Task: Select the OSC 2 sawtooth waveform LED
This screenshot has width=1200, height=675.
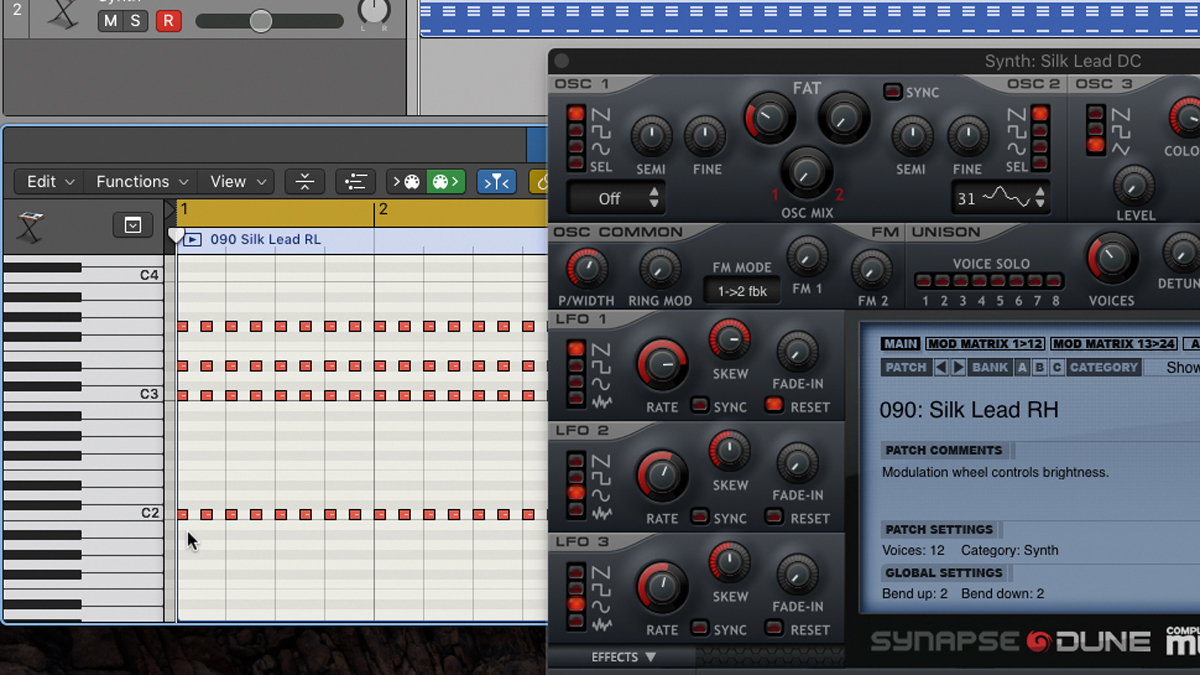Action: (x=1040, y=113)
